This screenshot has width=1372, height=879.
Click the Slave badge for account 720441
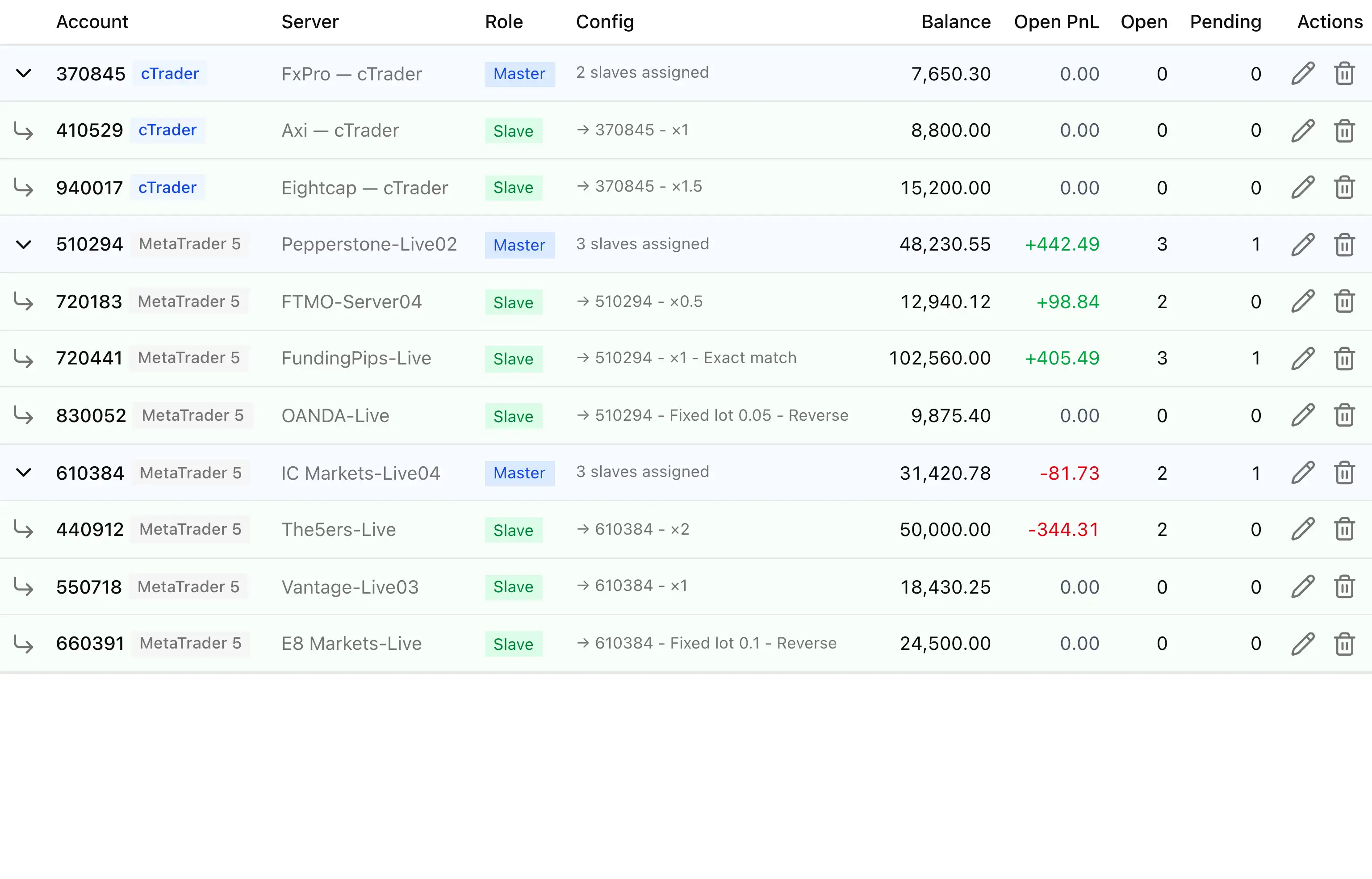click(514, 359)
